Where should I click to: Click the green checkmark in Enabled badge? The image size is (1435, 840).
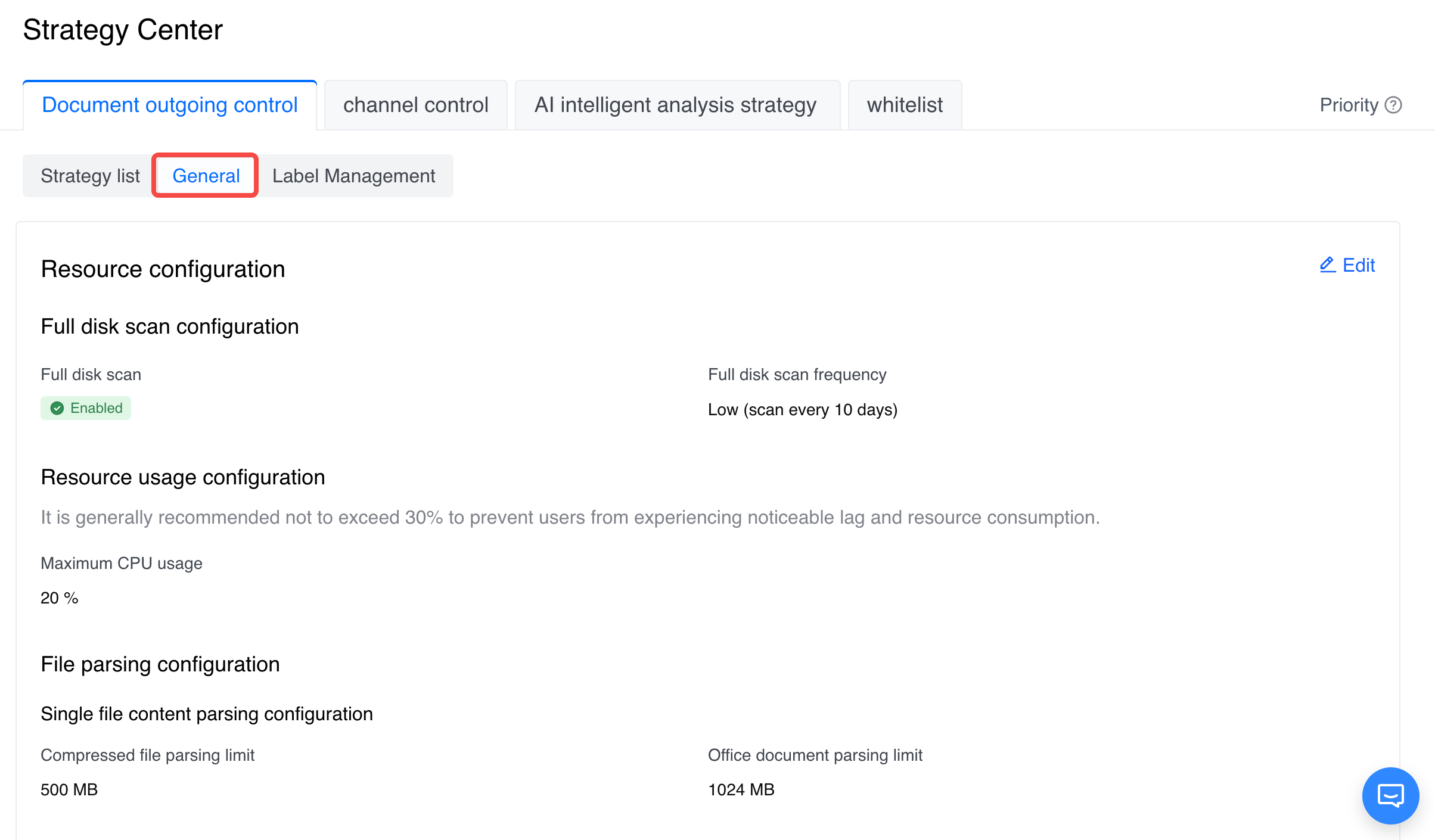(57, 408)
